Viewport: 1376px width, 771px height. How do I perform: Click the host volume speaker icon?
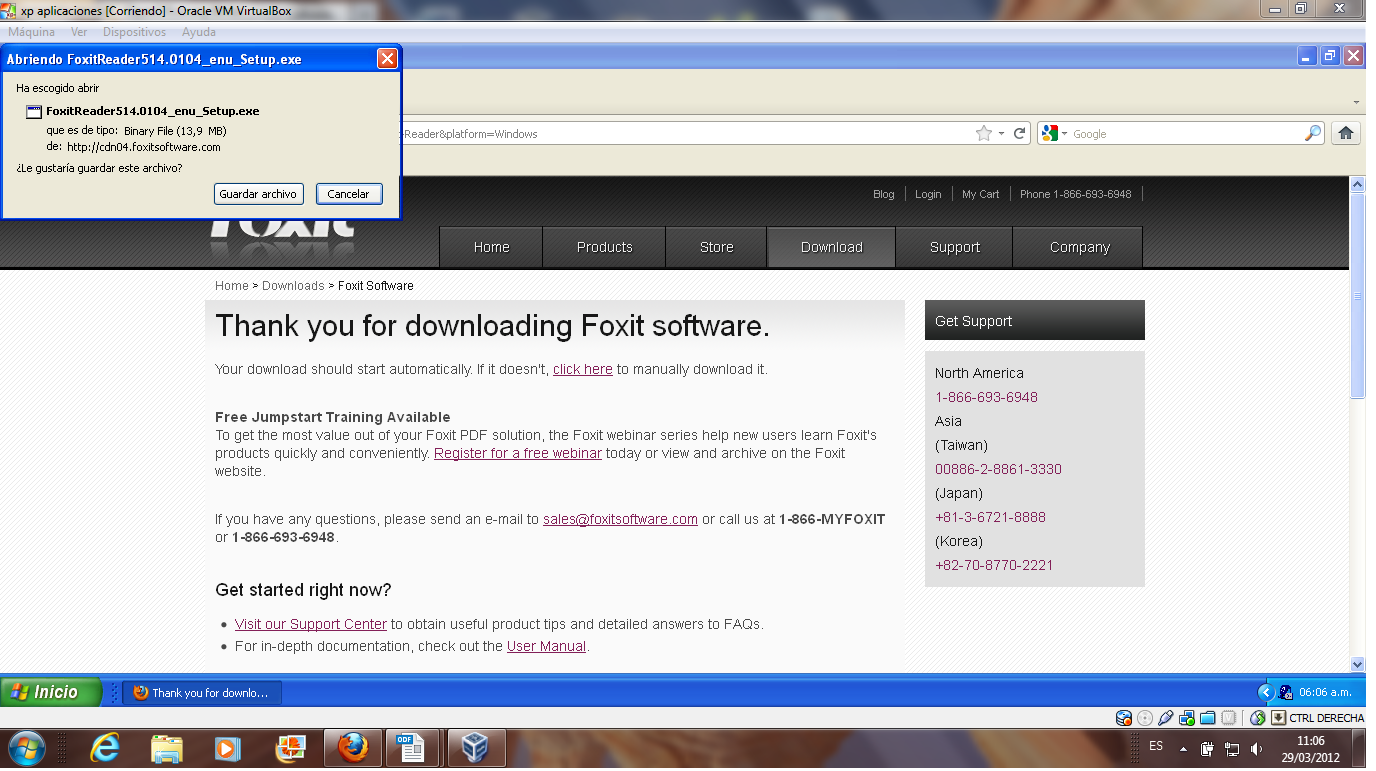[1256, 748]
